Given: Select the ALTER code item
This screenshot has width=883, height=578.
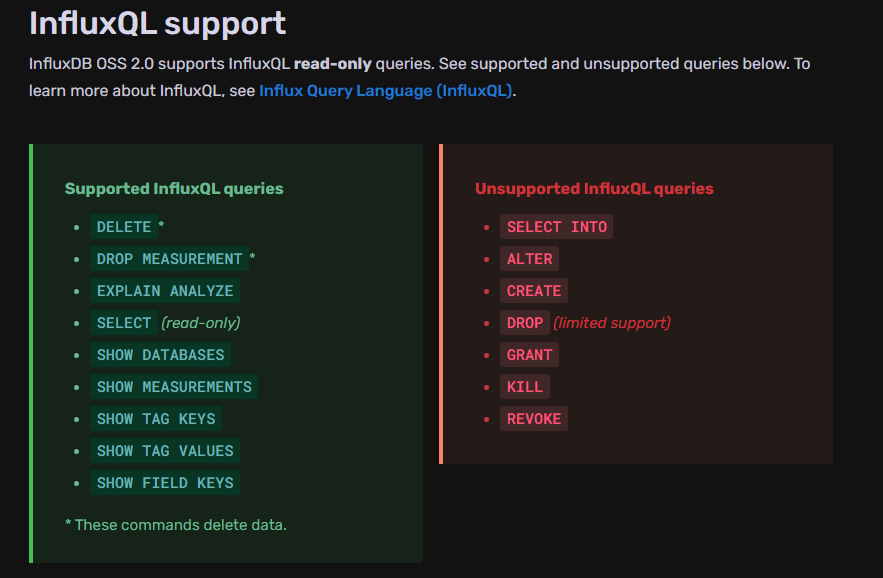Looking at the screenshot, I should click(529, 259).
